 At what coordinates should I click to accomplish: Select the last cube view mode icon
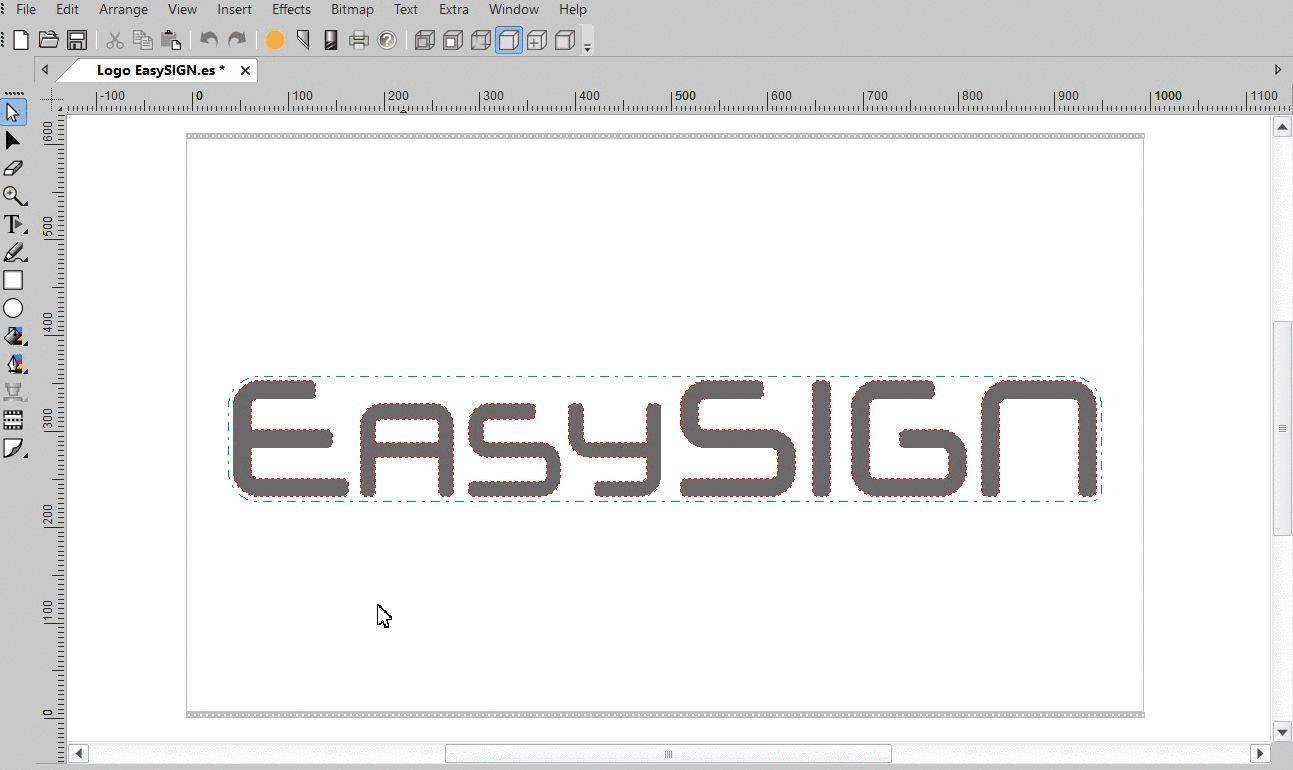pos(565,40)
